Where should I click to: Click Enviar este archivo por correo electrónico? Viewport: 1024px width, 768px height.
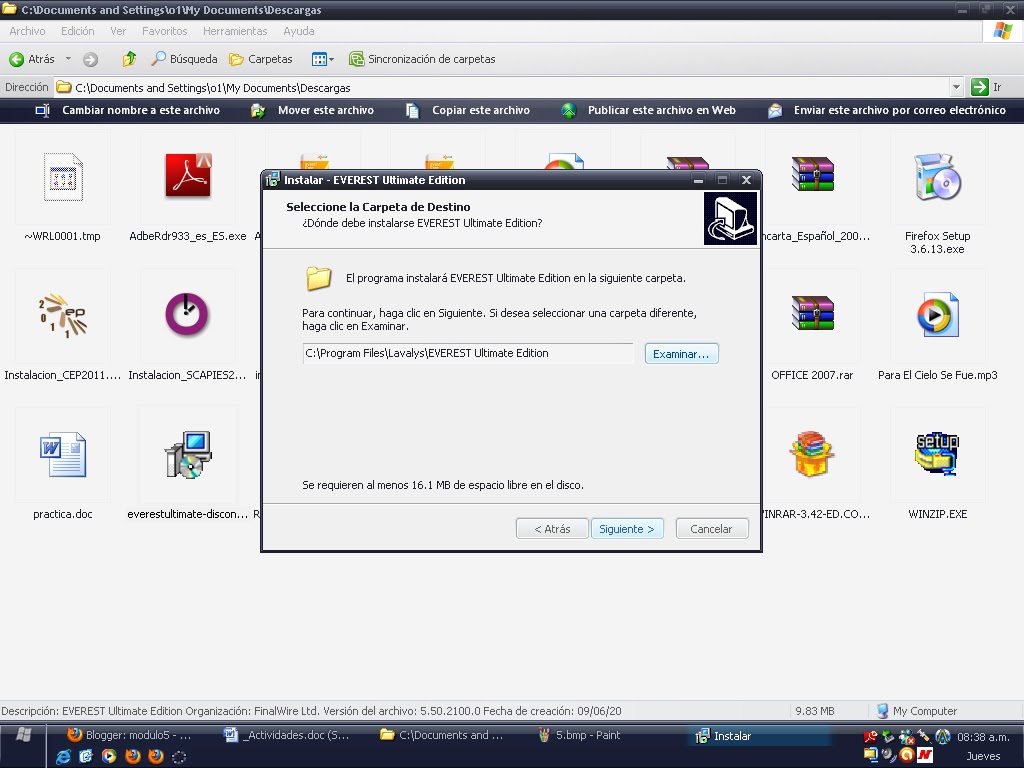(x=887, y=110)
